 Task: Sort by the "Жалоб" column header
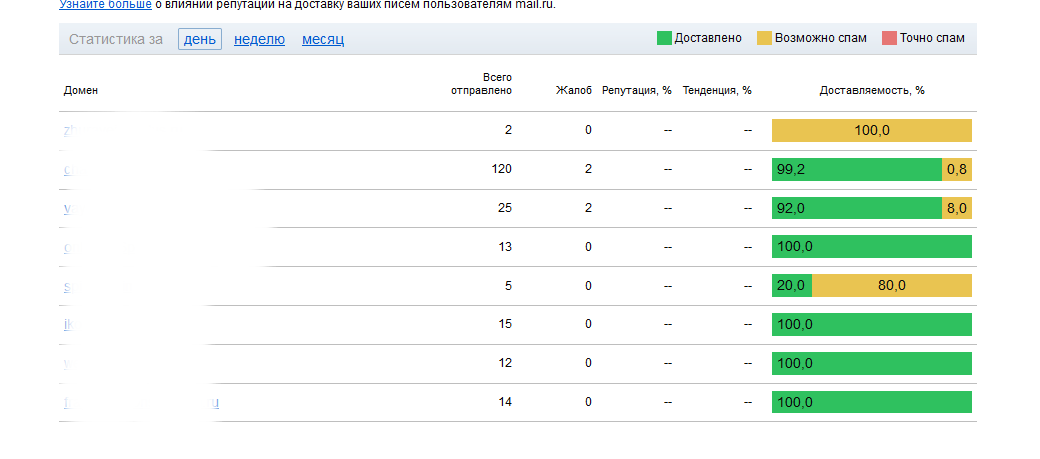pos(574,90)
